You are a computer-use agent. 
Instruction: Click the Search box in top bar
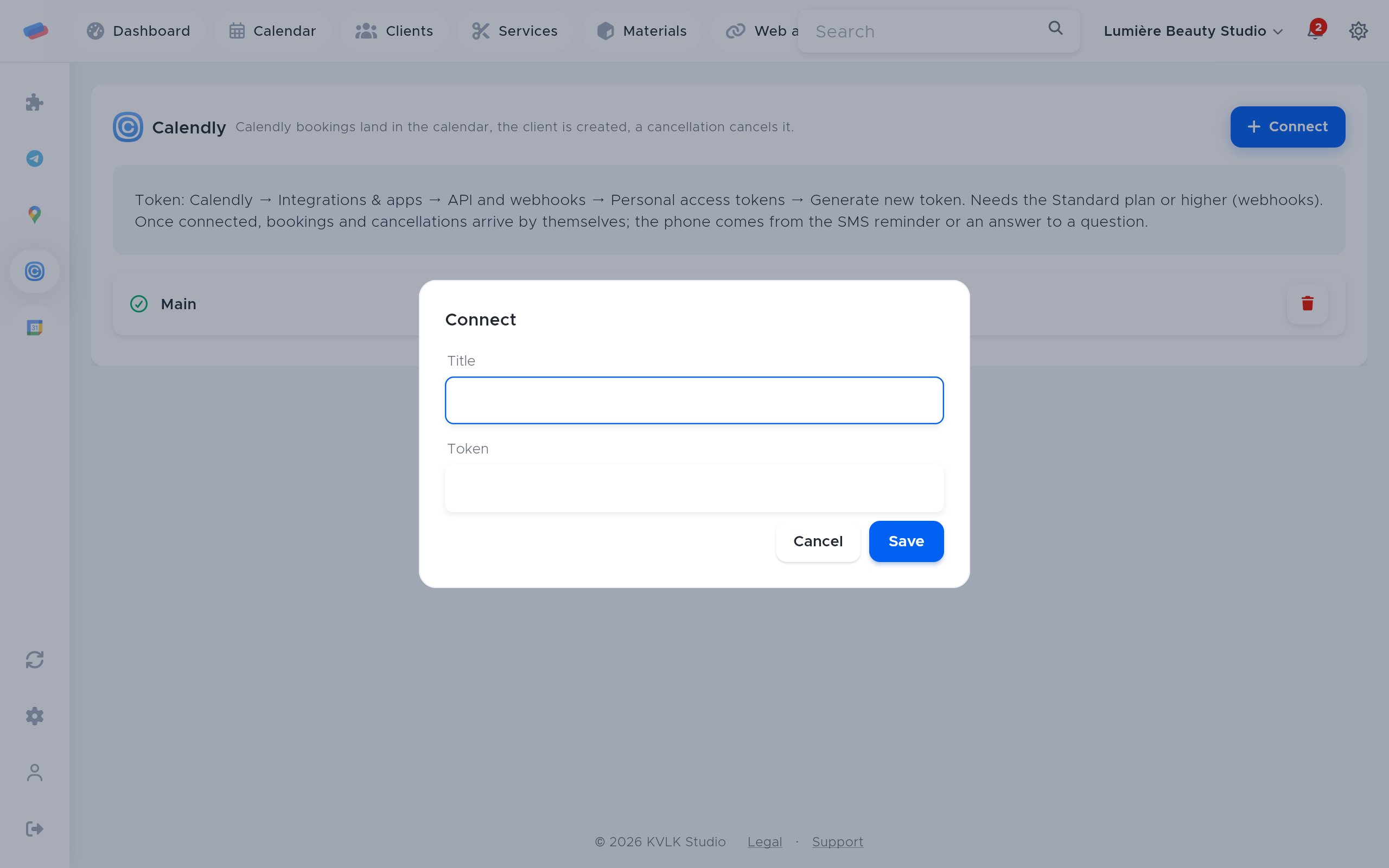tap(939, 31)
